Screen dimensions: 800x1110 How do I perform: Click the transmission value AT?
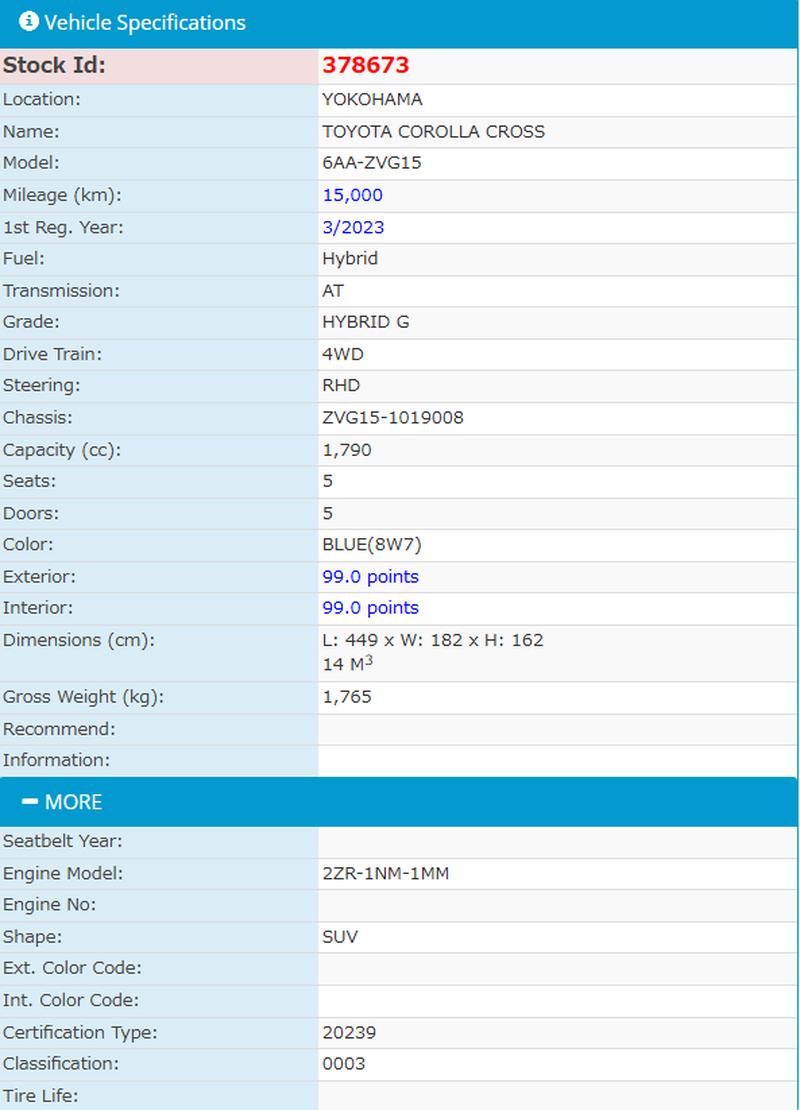[333, 291]
